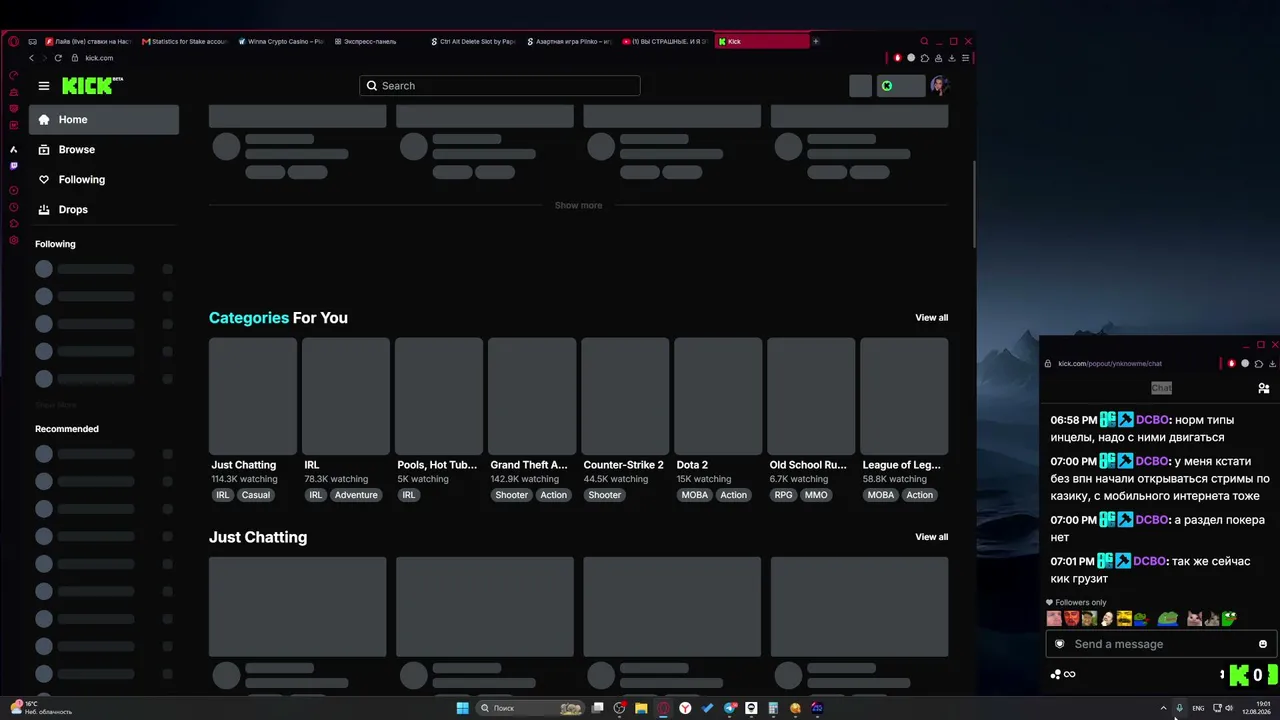This screenshot has height=720, width=1280.
Task: Open the Old School RuneScape category title
Action: [x=808, y=465]
